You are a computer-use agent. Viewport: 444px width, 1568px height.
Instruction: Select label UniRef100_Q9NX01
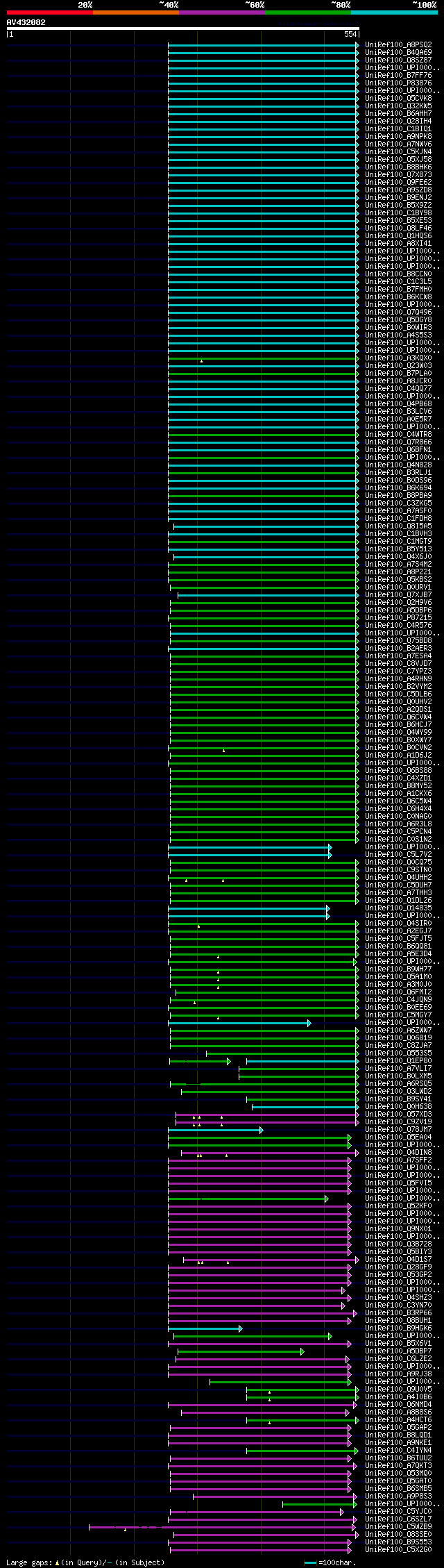[x=398, y=1228]
